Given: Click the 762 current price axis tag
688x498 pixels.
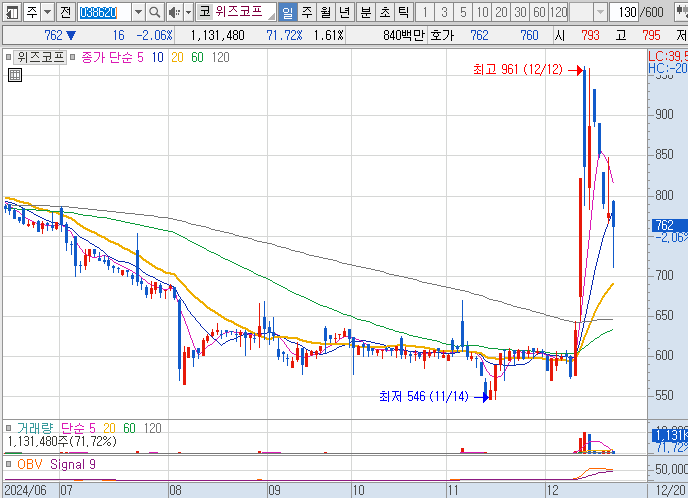Looking at the screenshot, I should [x=670, y=226].
